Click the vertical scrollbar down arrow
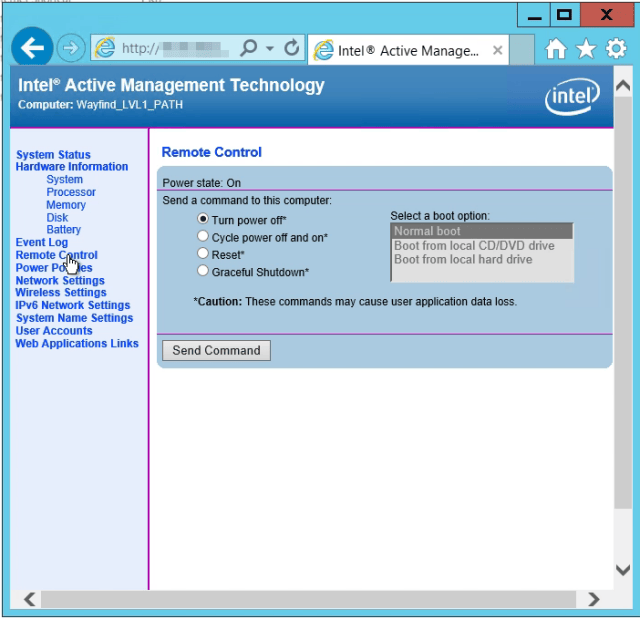This screenshot has width=640, height=619. click(623, 570)
